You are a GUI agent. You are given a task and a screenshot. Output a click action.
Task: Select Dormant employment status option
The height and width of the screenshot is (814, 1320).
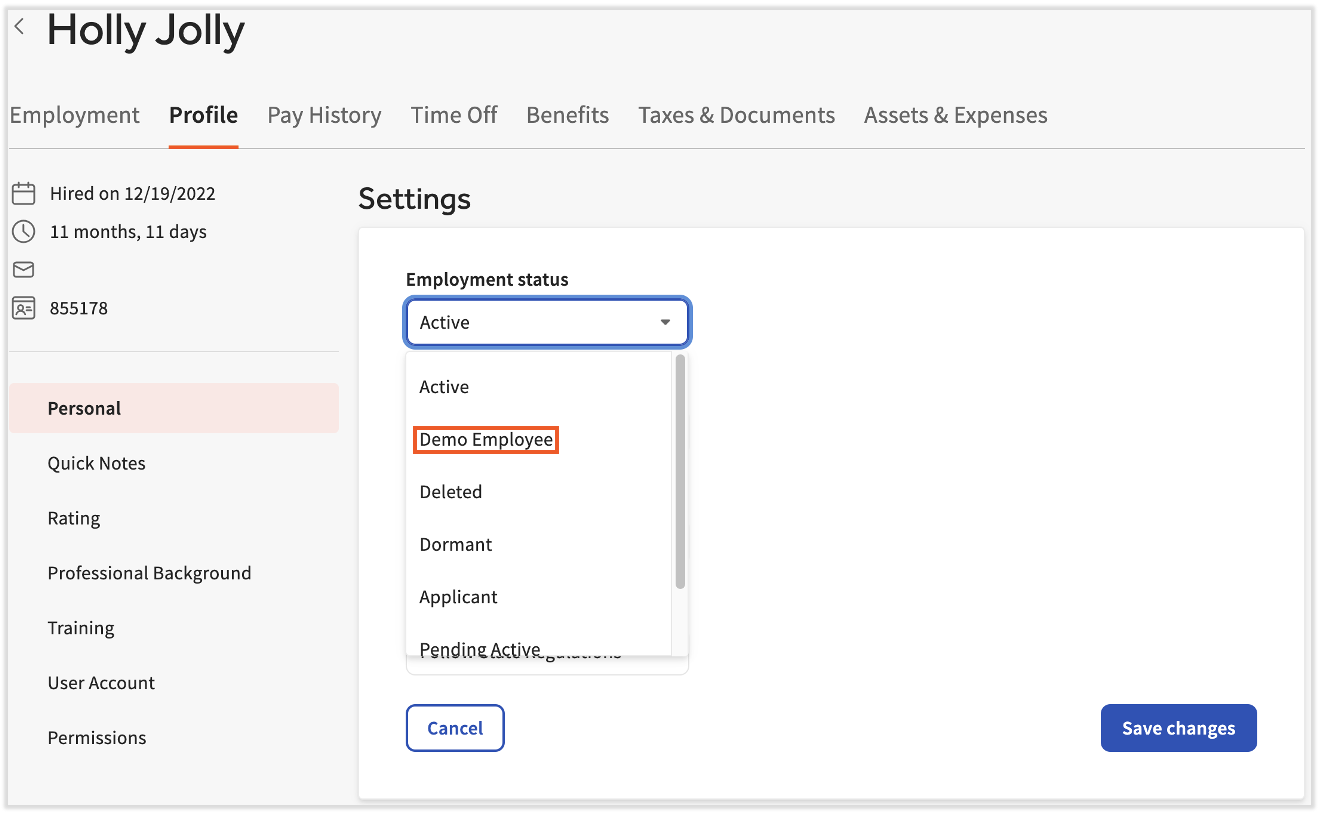pyautogui.click(x=456, y=545)
